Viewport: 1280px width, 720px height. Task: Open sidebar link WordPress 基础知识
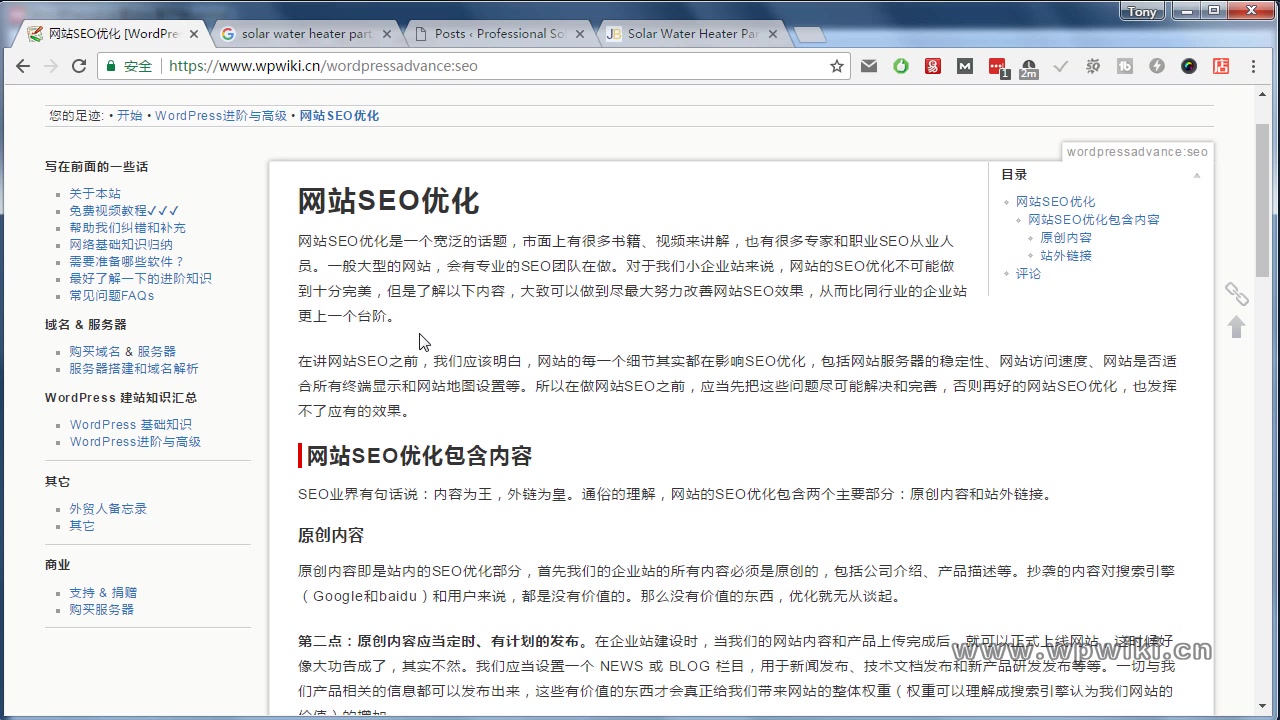click(131, 425)
